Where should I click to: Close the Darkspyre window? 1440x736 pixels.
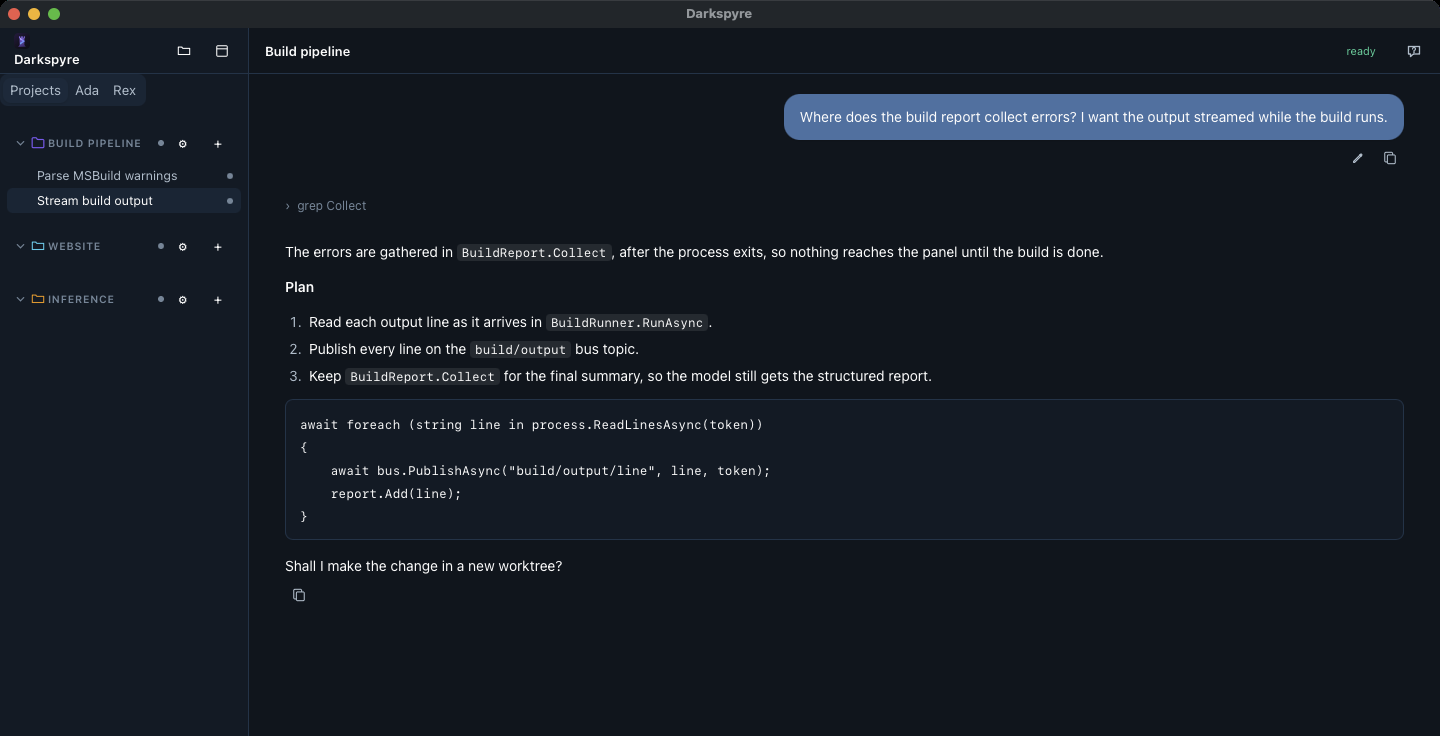point(14,14)
